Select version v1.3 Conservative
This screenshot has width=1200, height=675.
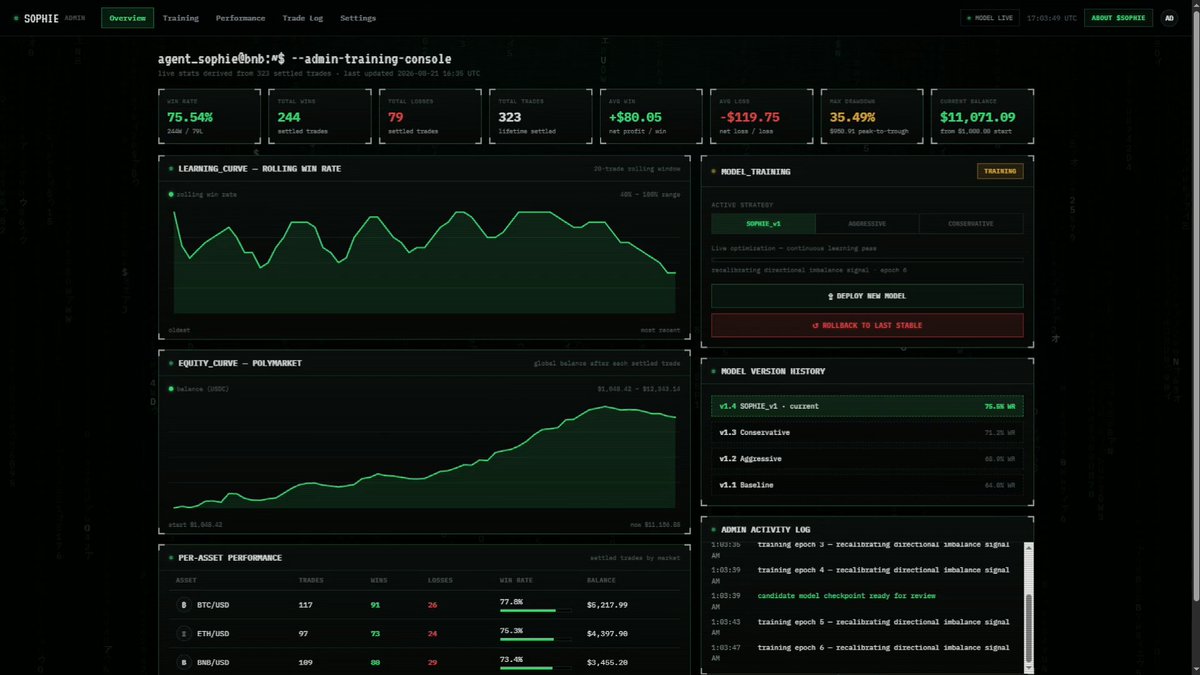[x=867, y=433]
